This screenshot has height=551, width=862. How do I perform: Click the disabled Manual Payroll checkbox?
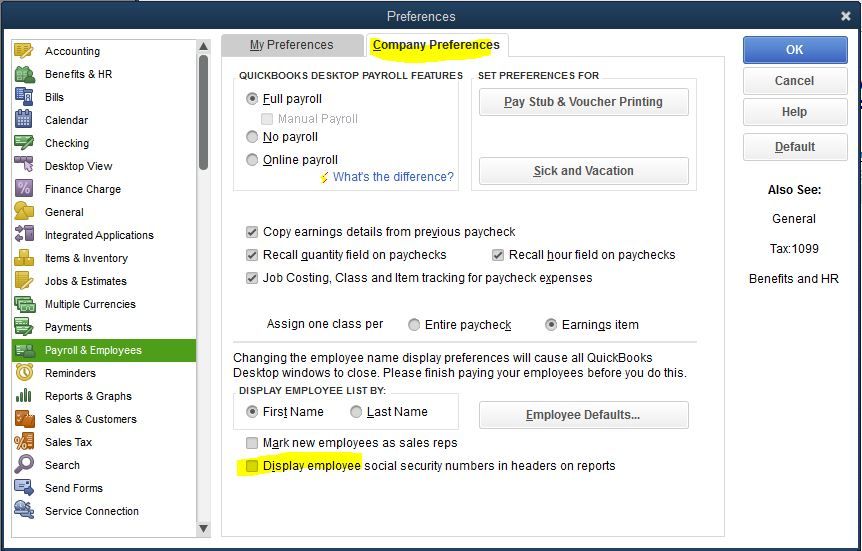tap(267, 119)
